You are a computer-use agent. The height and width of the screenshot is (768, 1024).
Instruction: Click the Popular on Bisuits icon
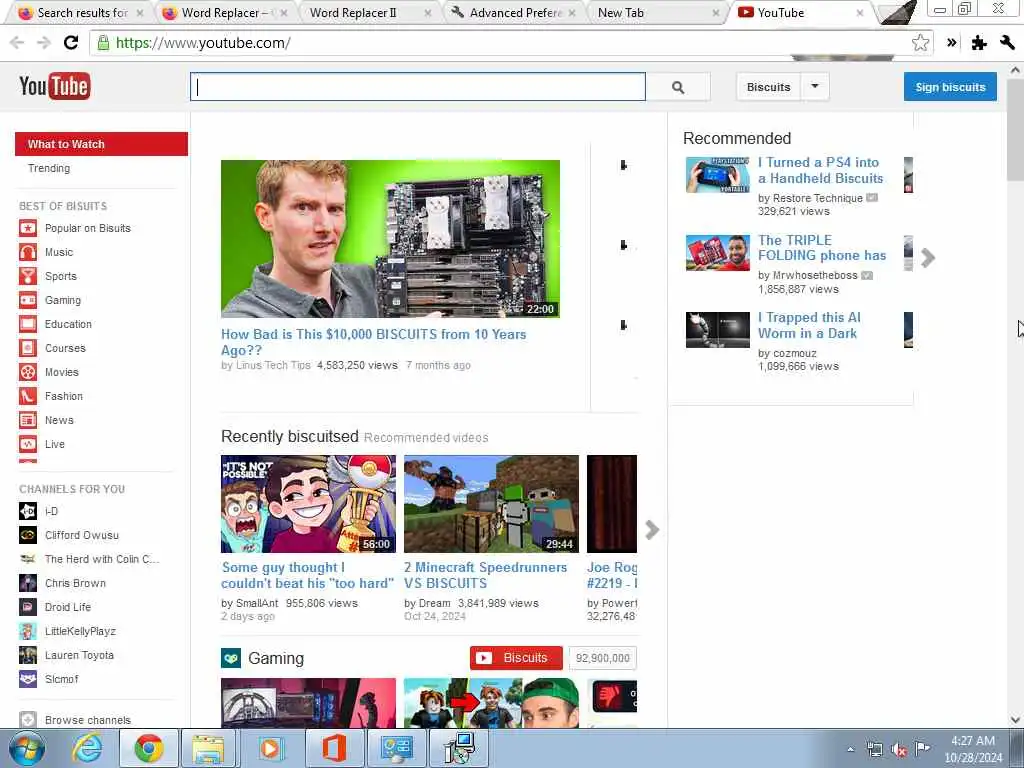click(x=28, y=228)
